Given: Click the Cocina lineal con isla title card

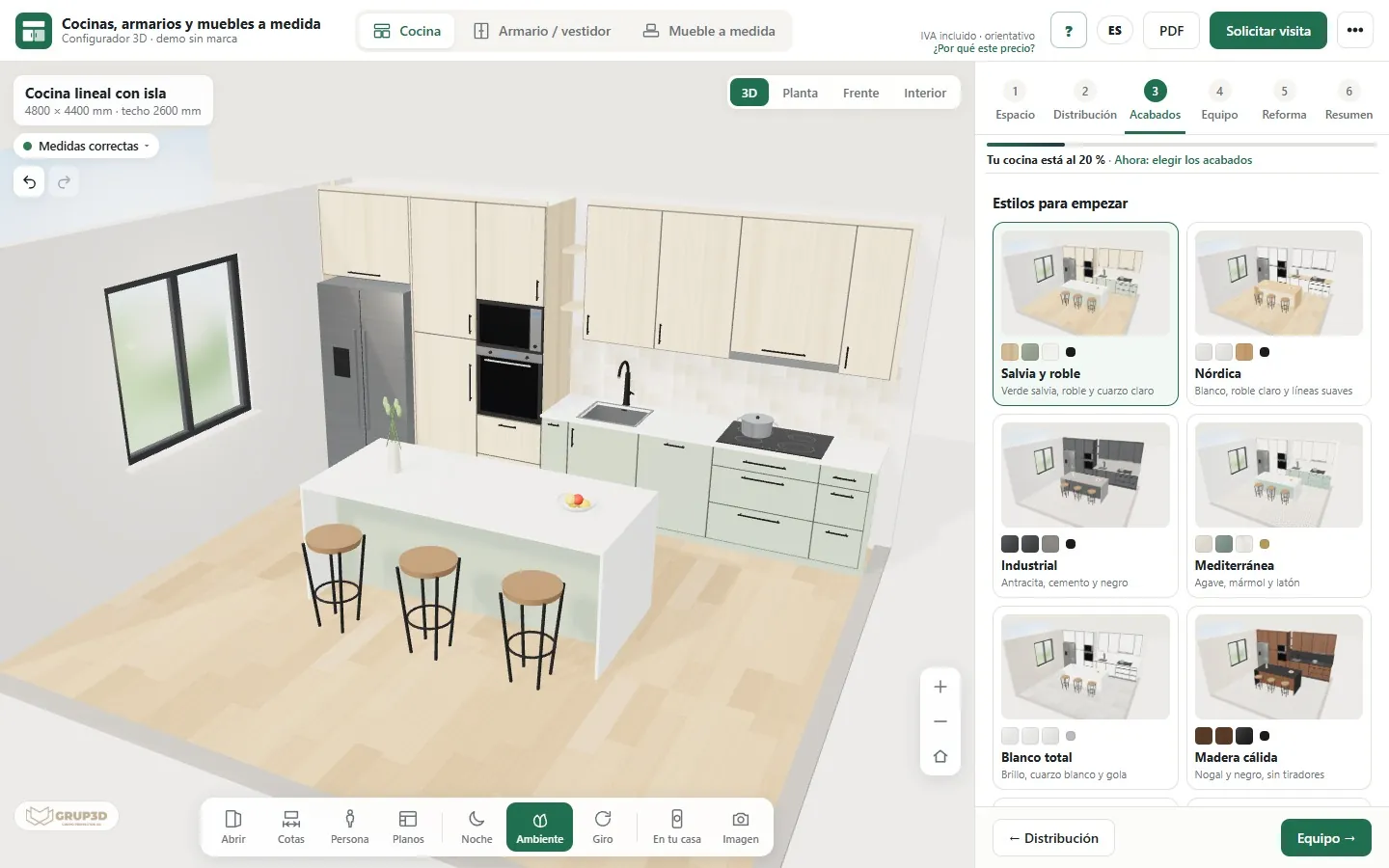Looking at the screenshot, I should (x=113, y=100).
